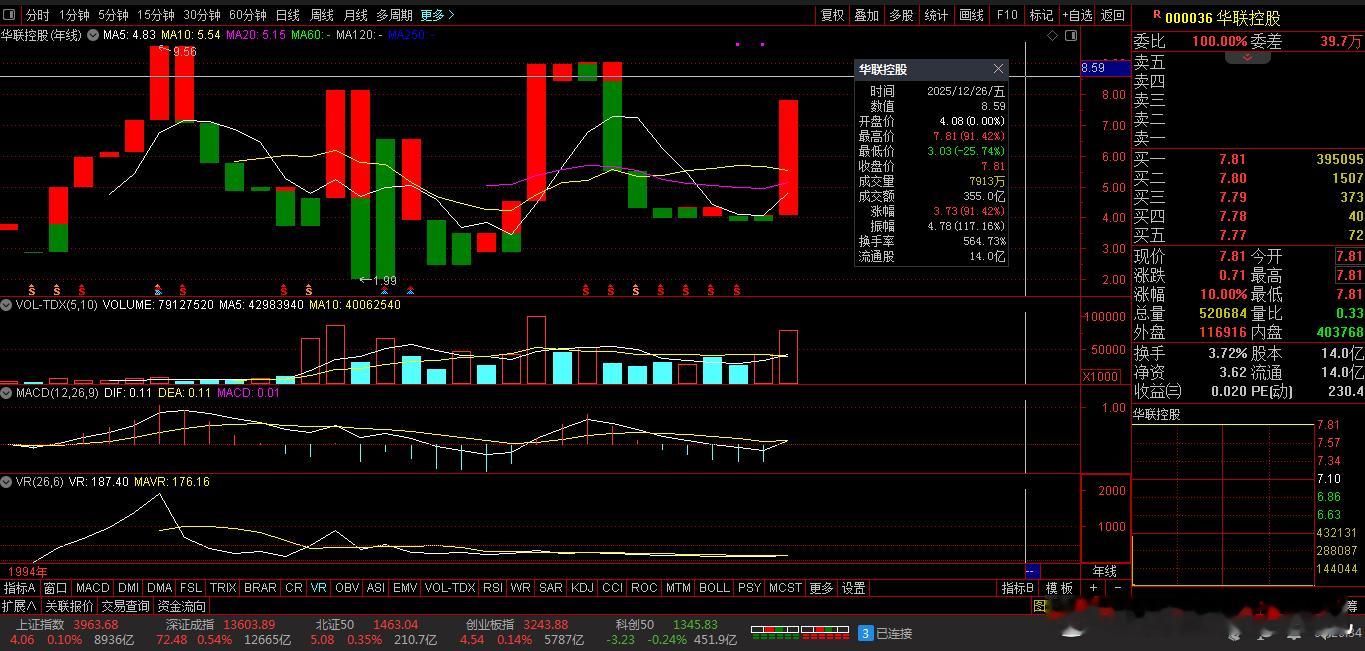Expand the 扩展∧ panel
1365x651 pixels.
(x=20, y=606)
